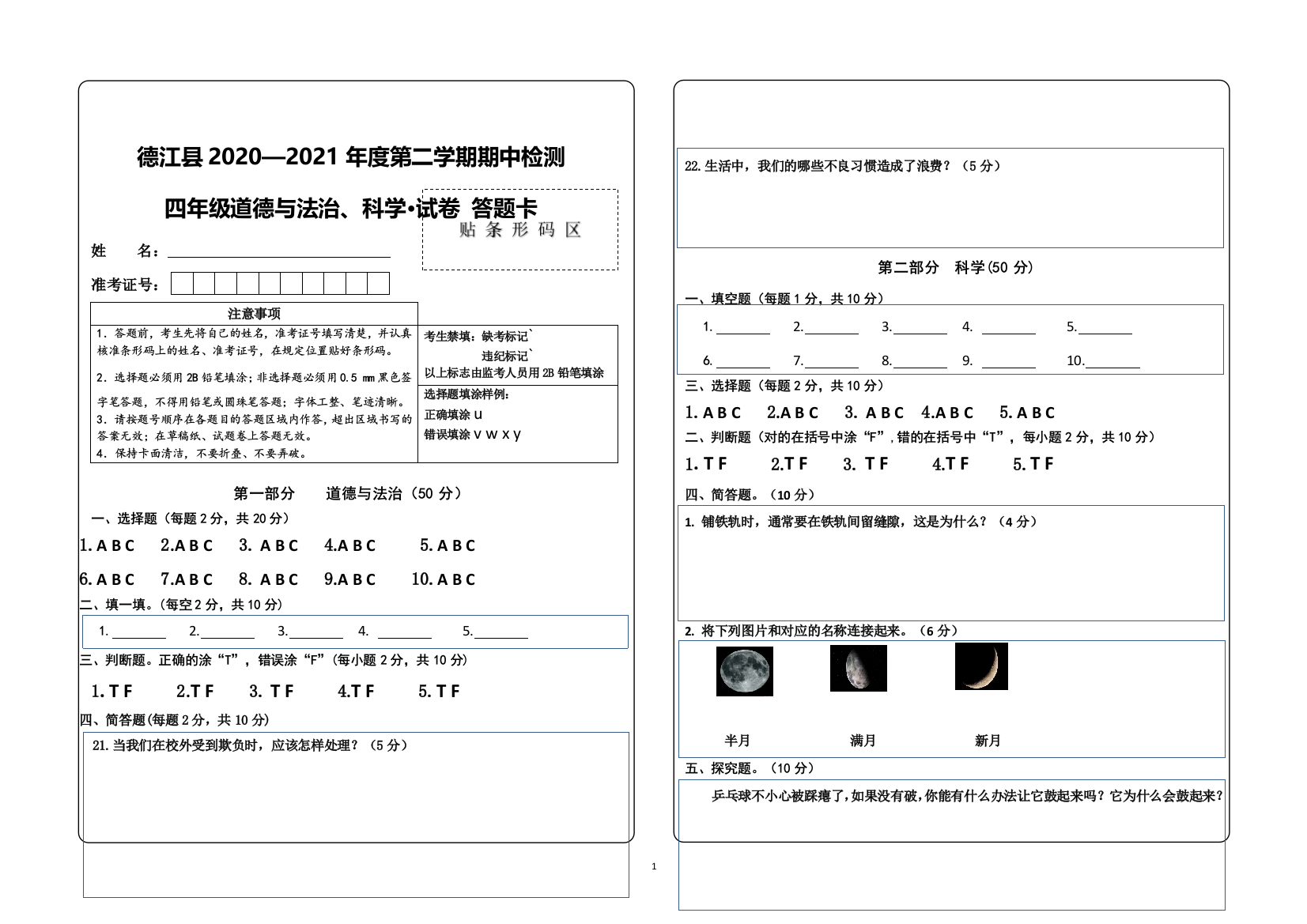
Task: Click the 考生禁填：缺考标记 text
Action: pyautogui.click(x=479, y=336)
